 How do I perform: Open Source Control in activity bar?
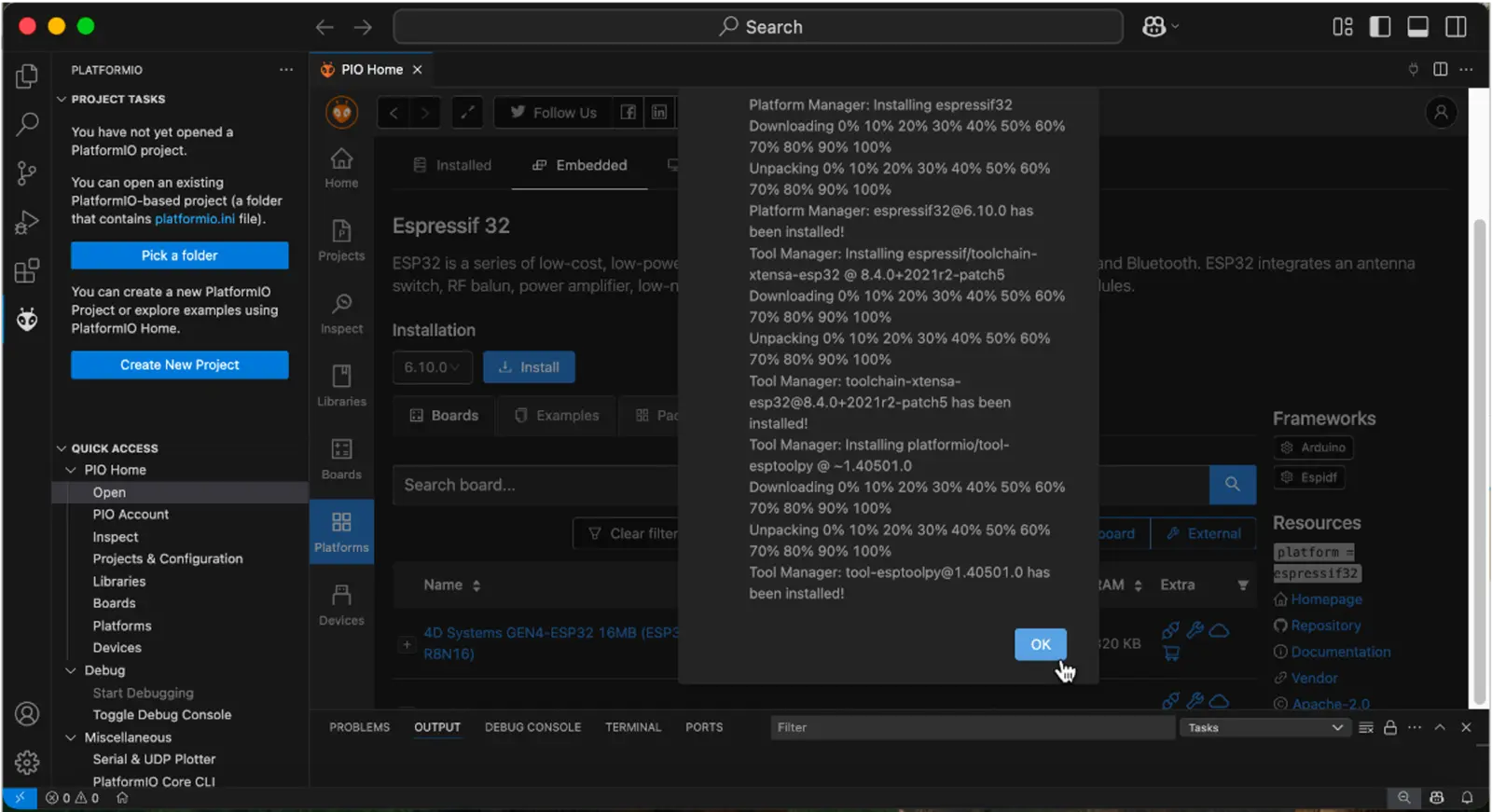click(x=27, y=173)
